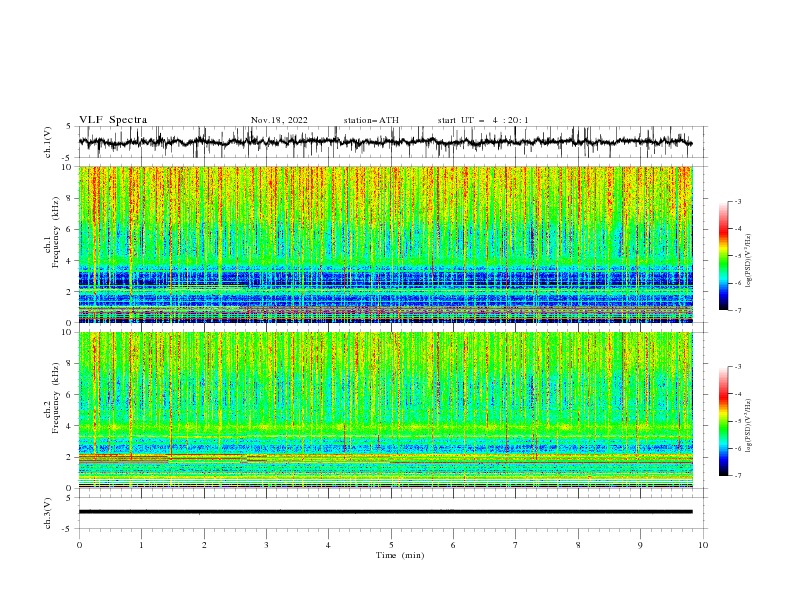Click the "station=ATH" label
This screenshot has width=792, height=612.
tap(371, 120)
